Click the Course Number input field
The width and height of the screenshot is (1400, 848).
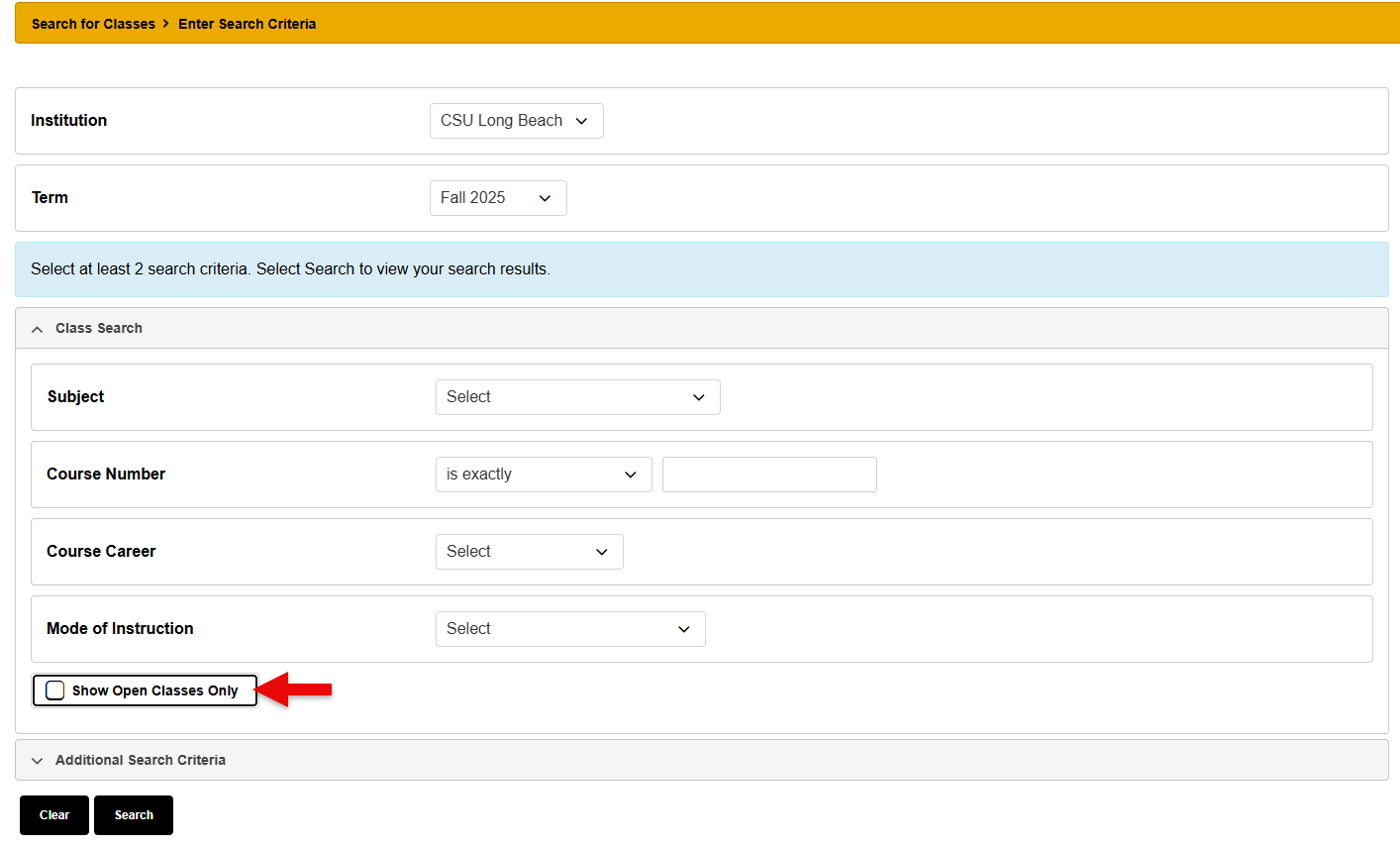coord(769,474)
